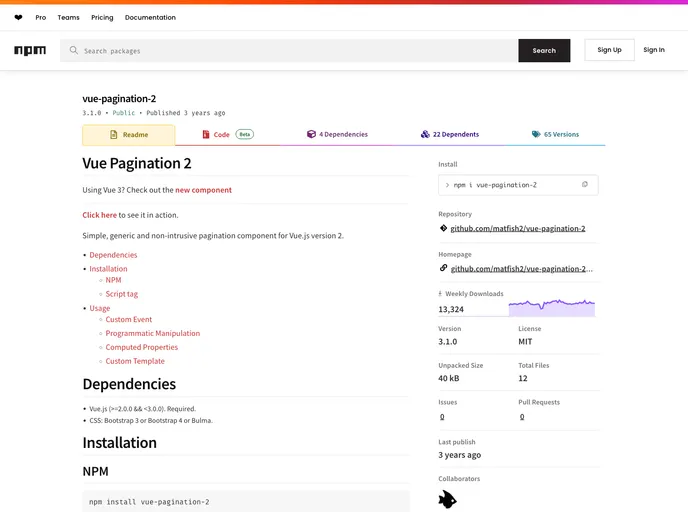Screen dimensions: 688x512
Task: Jump to the Usage section link
Action: coord(100,308)
